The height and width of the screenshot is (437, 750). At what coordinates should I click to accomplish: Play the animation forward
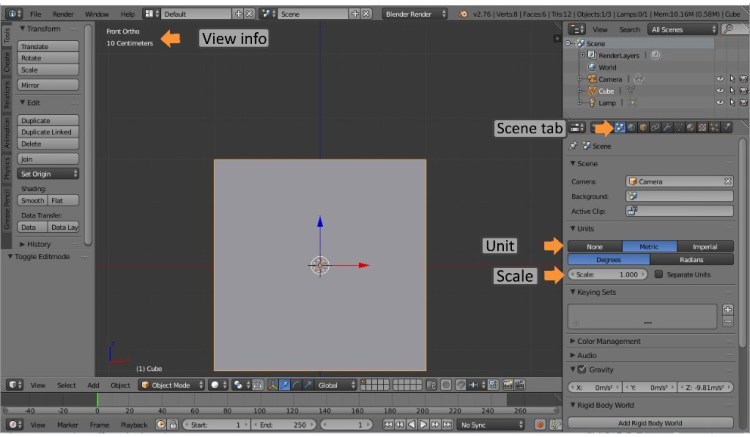[423, 425]
